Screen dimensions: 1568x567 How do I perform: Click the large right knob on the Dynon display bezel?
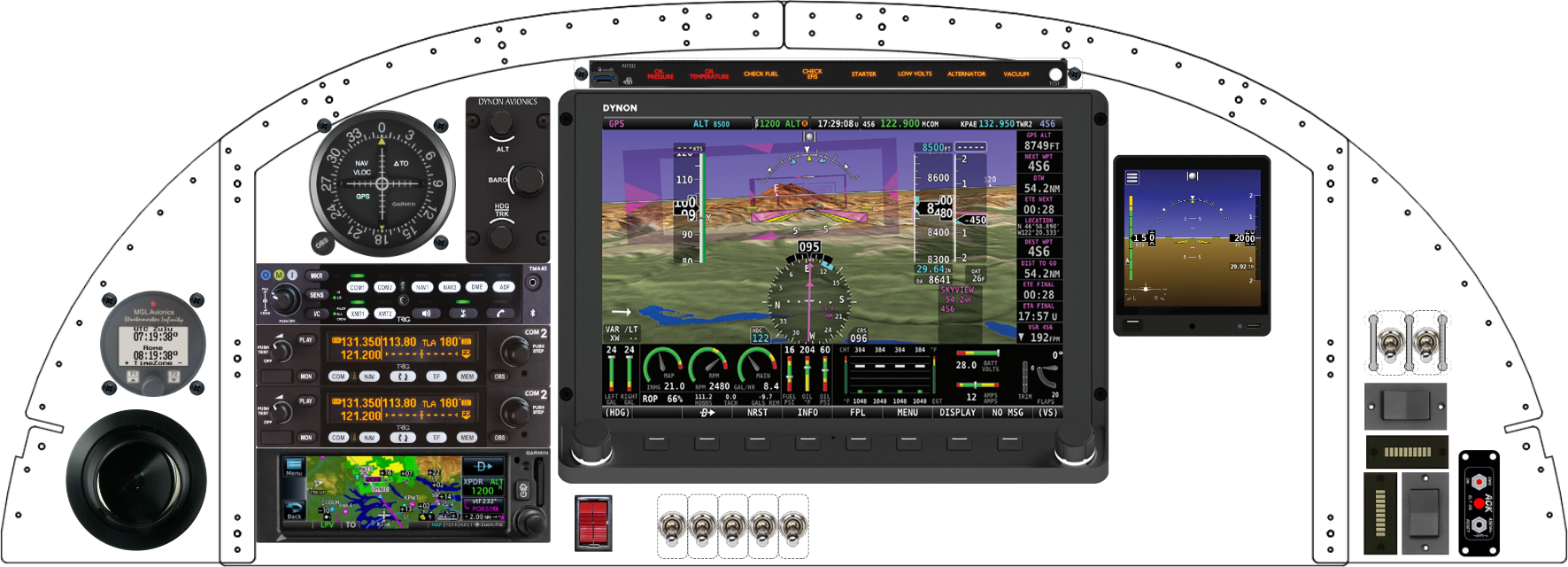(x=1074, y=441)
